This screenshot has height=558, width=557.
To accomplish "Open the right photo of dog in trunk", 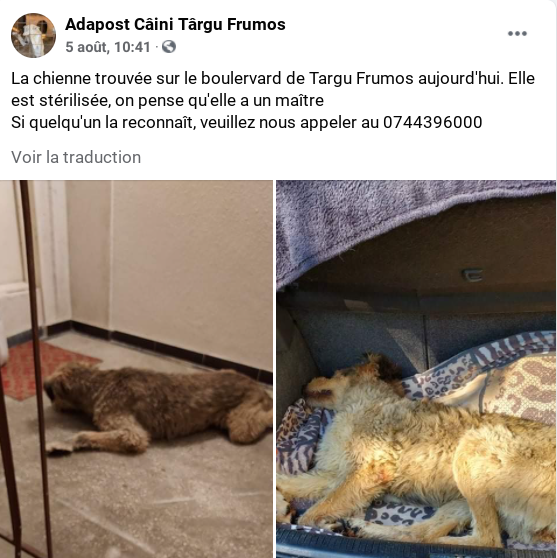I will [416, 369].
